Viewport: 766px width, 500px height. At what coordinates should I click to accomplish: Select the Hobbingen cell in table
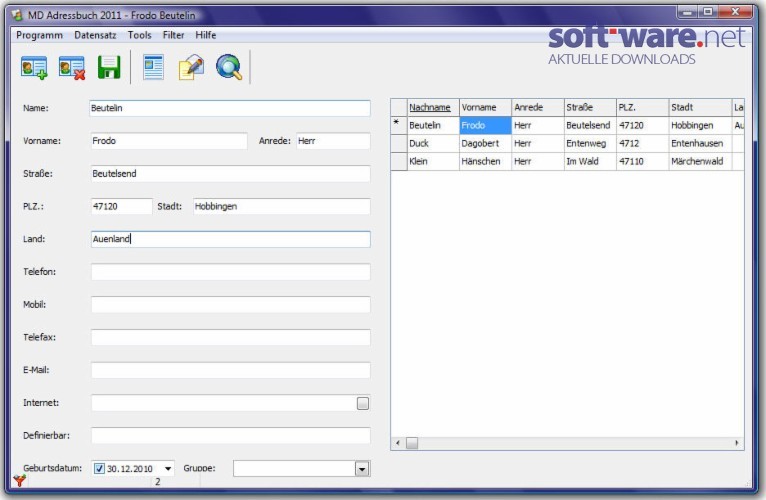[x=700, y=126]
